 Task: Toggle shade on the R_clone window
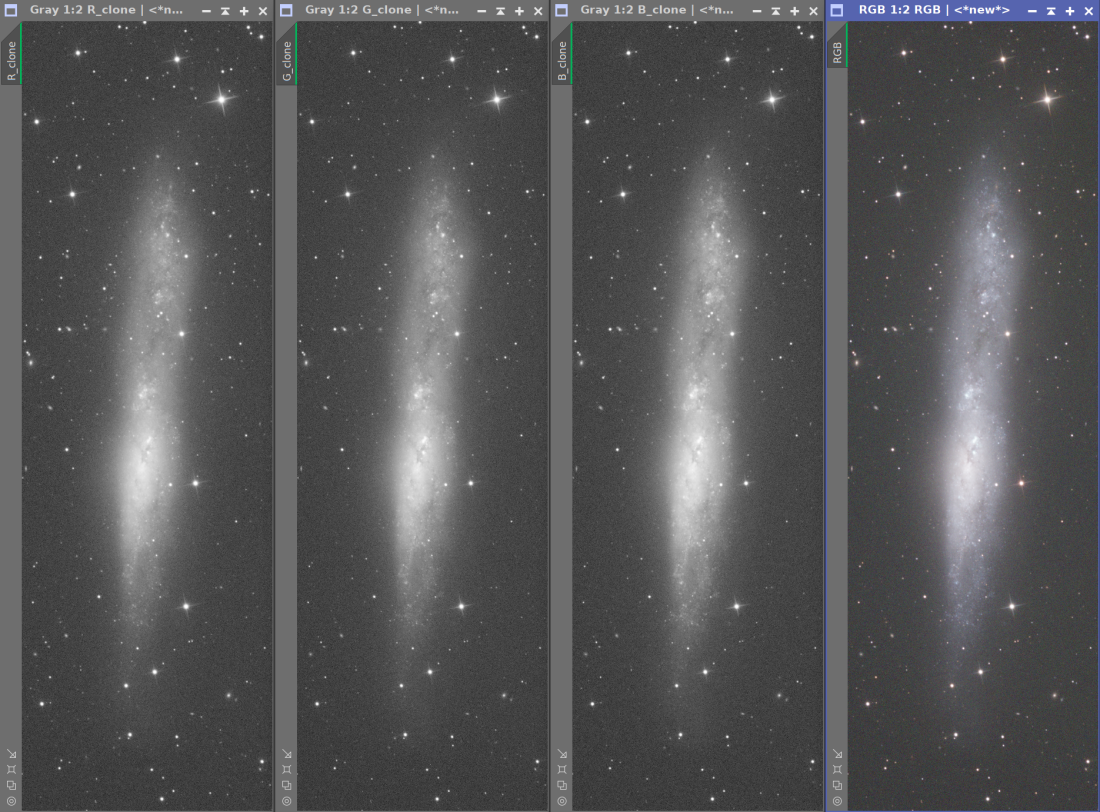225,11
